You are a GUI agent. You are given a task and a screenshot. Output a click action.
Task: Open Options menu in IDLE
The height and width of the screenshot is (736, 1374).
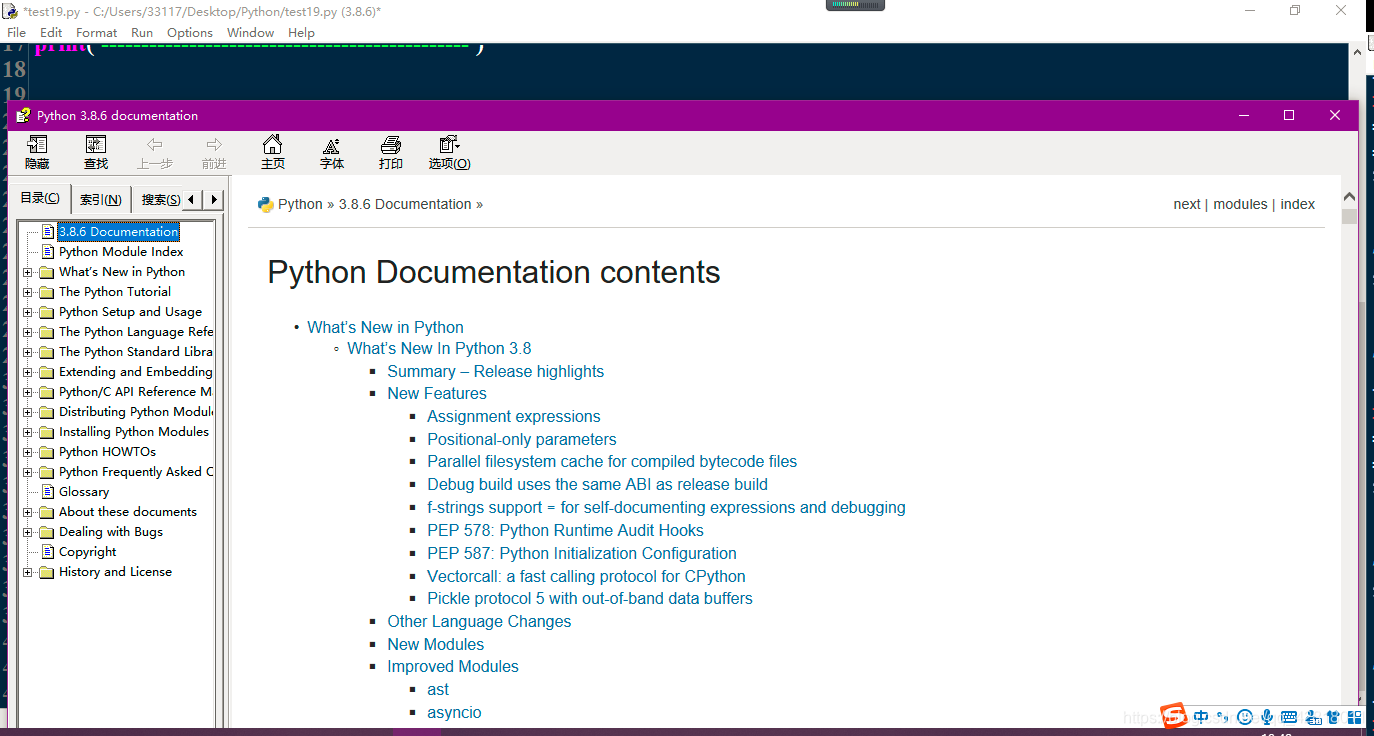[x=190, y=32]
